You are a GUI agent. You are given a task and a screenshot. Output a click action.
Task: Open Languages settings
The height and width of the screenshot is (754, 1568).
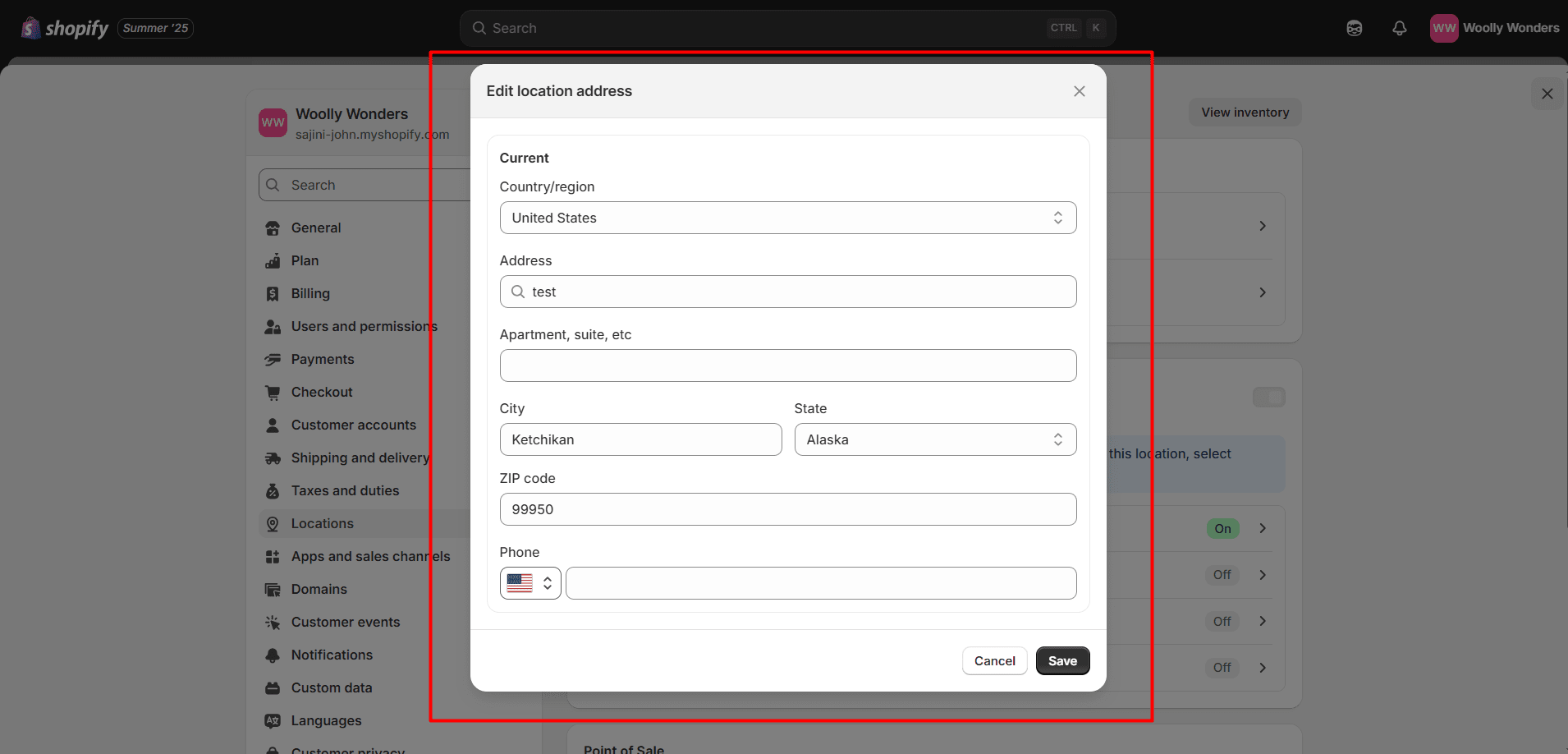pyautogui.click(x=326, y=720)
